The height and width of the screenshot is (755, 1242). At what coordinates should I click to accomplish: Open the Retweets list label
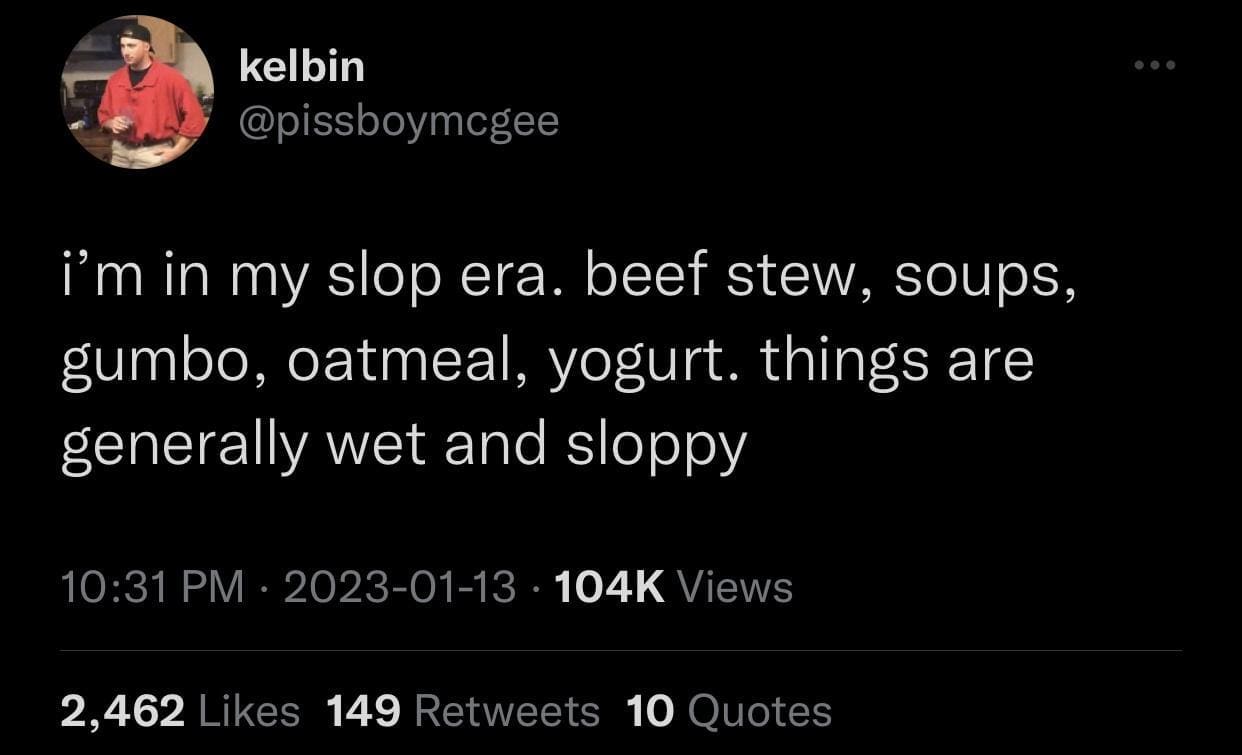pos(506,711)
